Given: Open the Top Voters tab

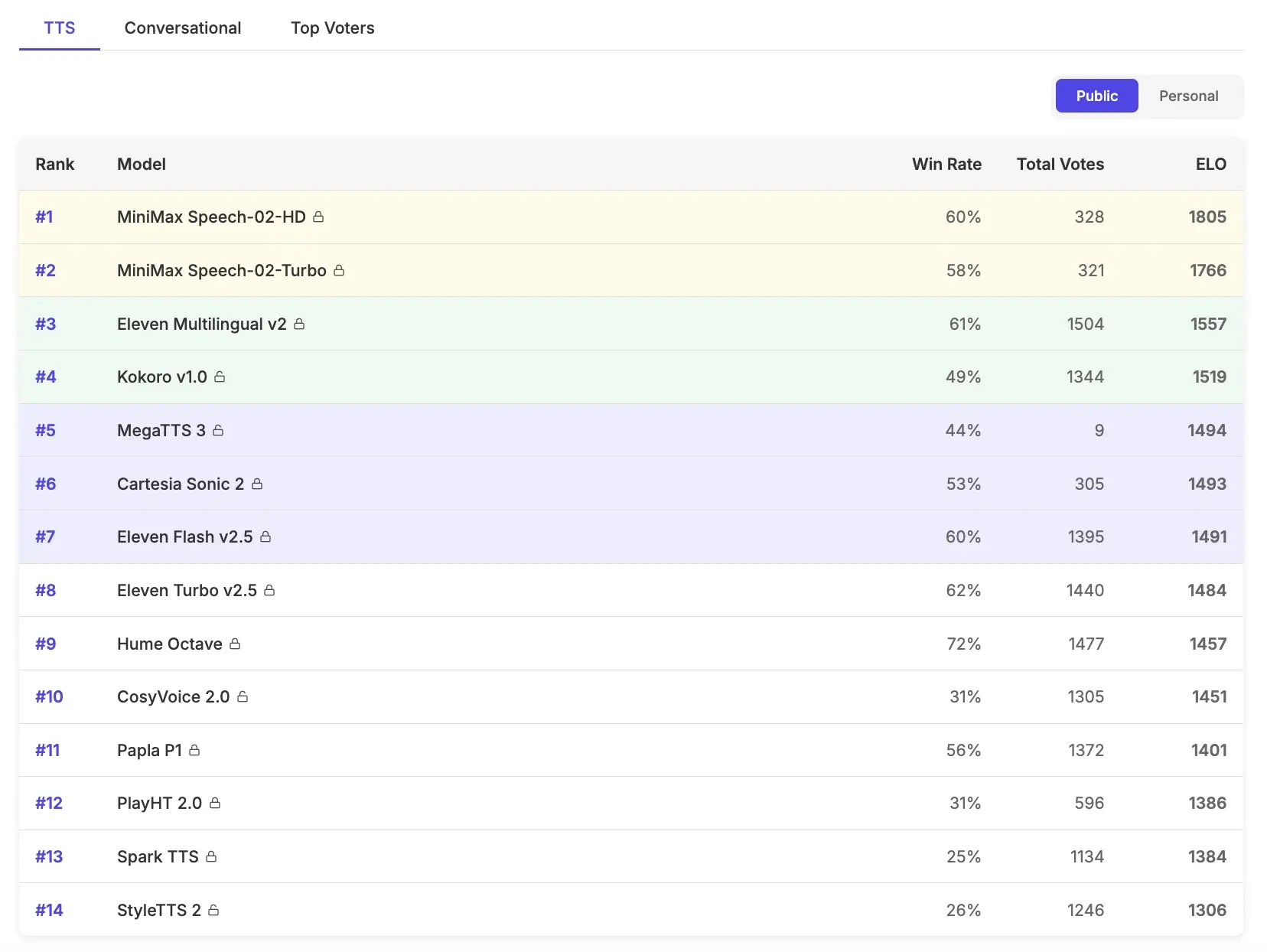Looking at the screenshot, I should click(x=333, y=28).
